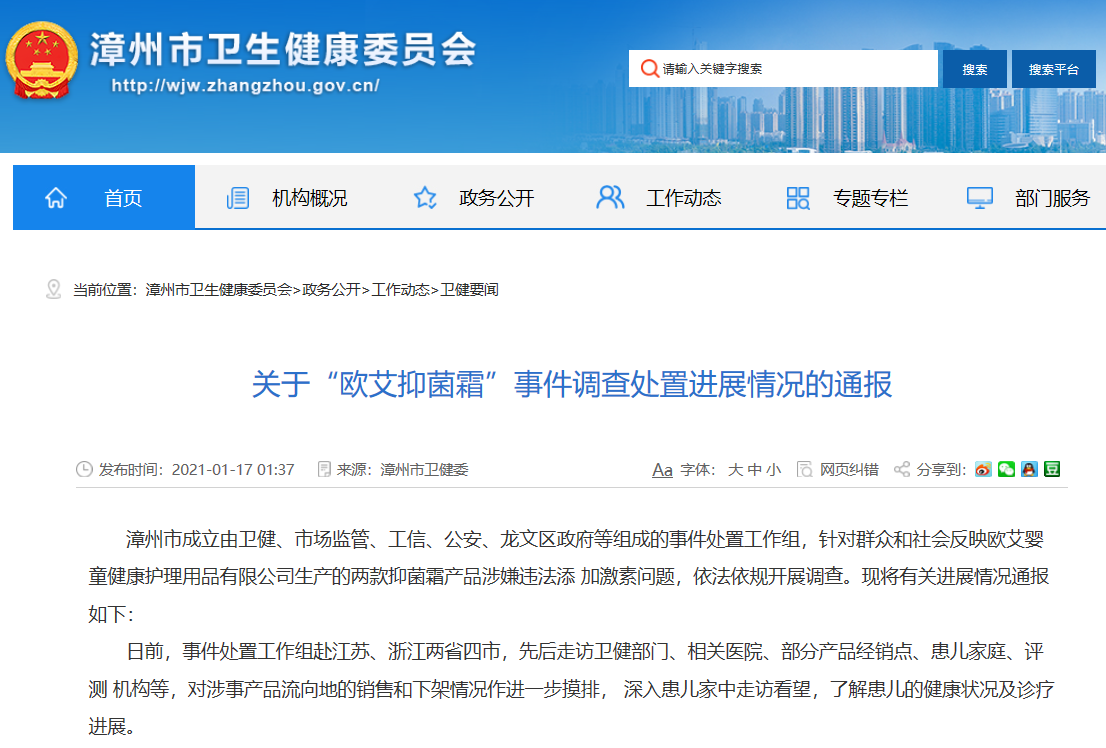Focus the keyword search input field

pos(783,68)
